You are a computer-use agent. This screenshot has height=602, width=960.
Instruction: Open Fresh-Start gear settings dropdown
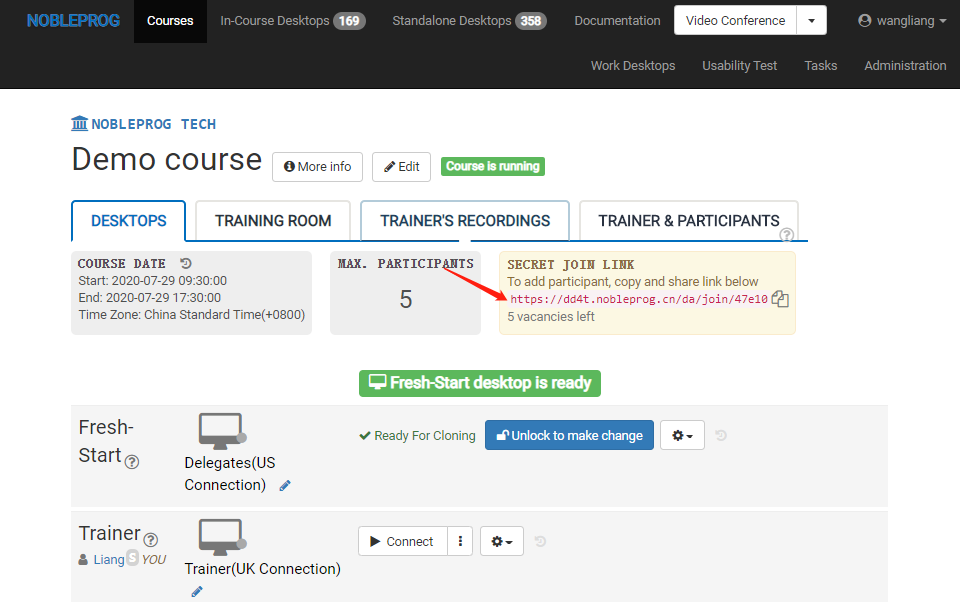pos(682,435)
